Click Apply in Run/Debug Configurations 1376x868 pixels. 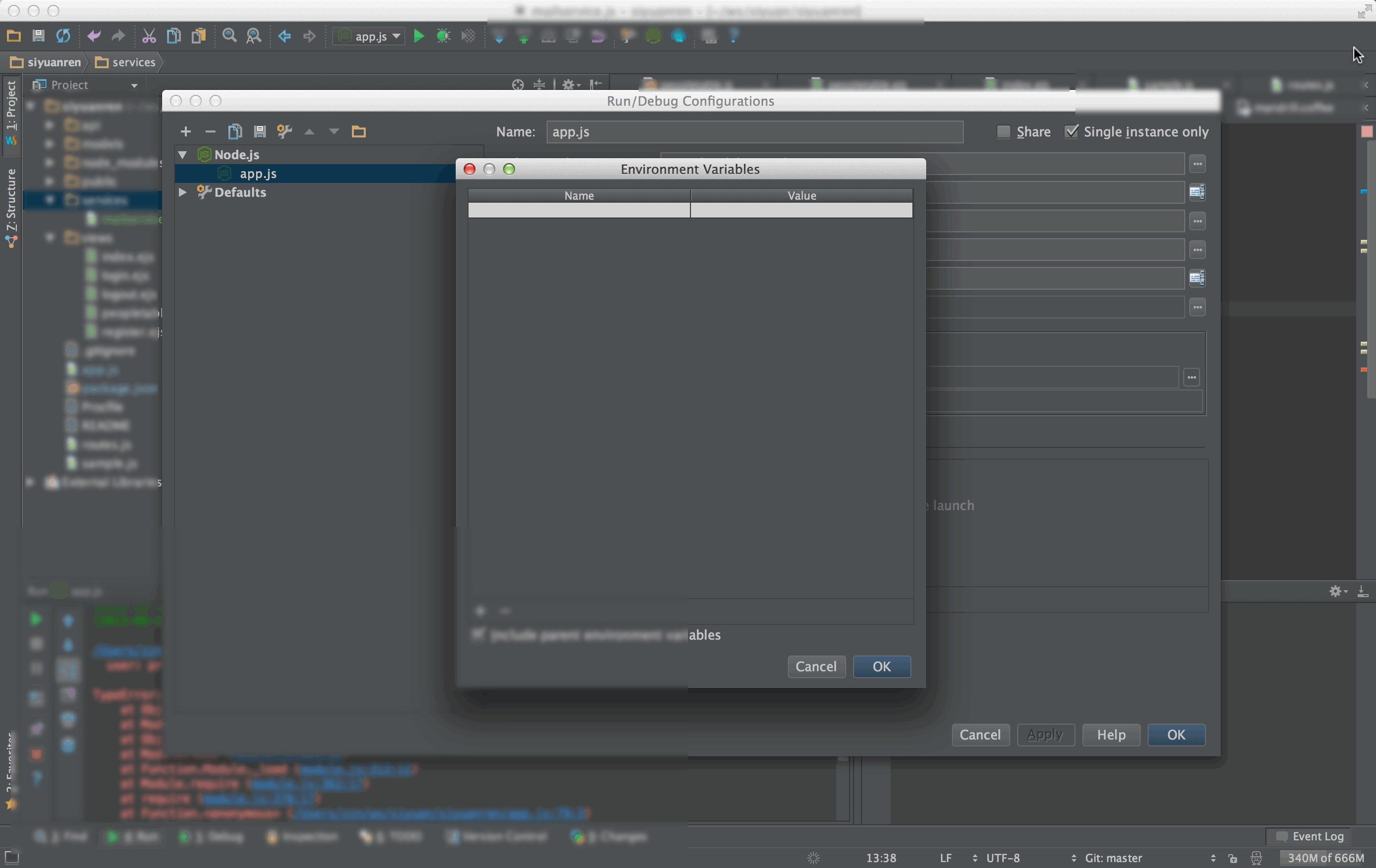point(1045,735)
